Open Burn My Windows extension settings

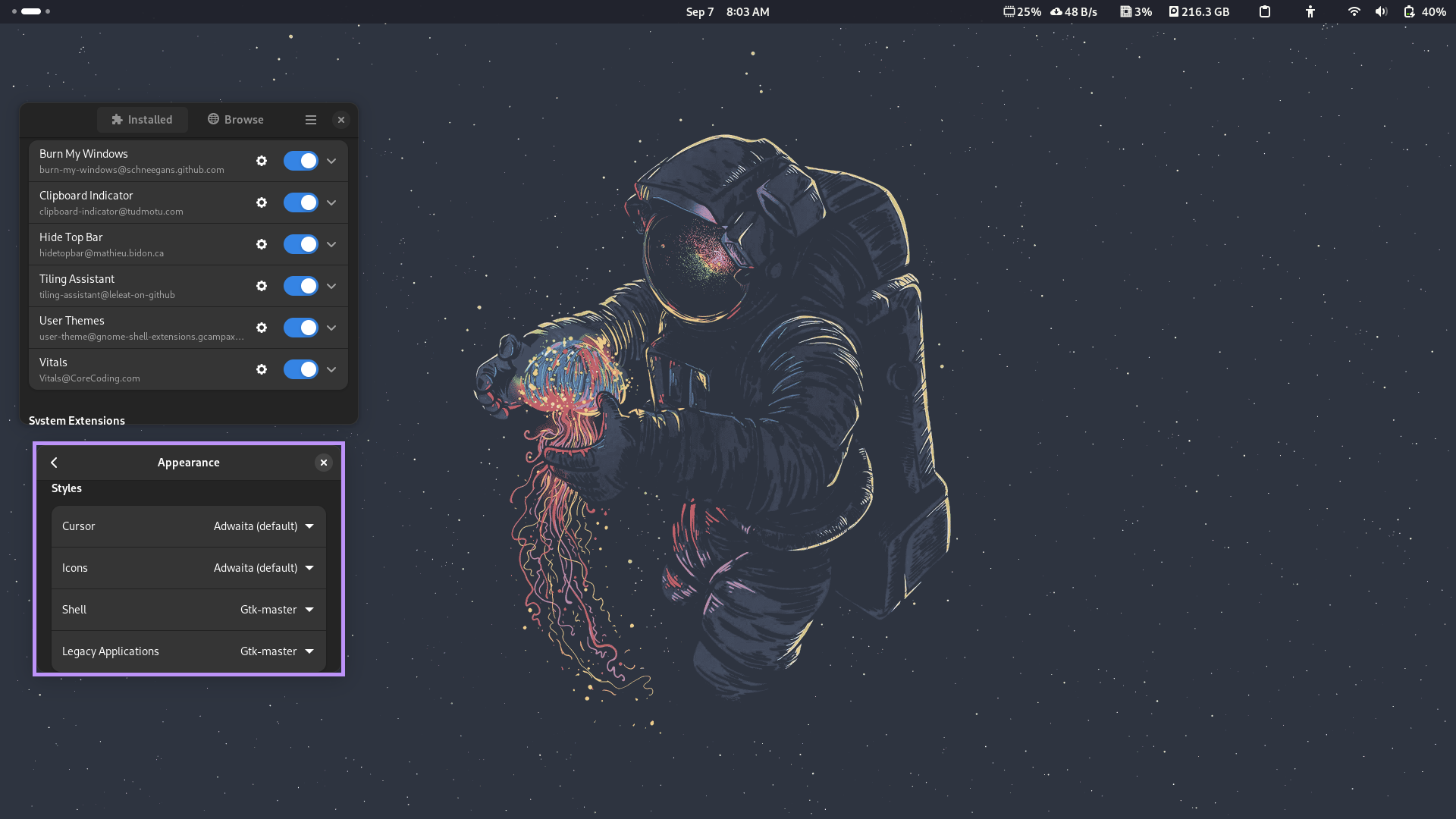261,161
